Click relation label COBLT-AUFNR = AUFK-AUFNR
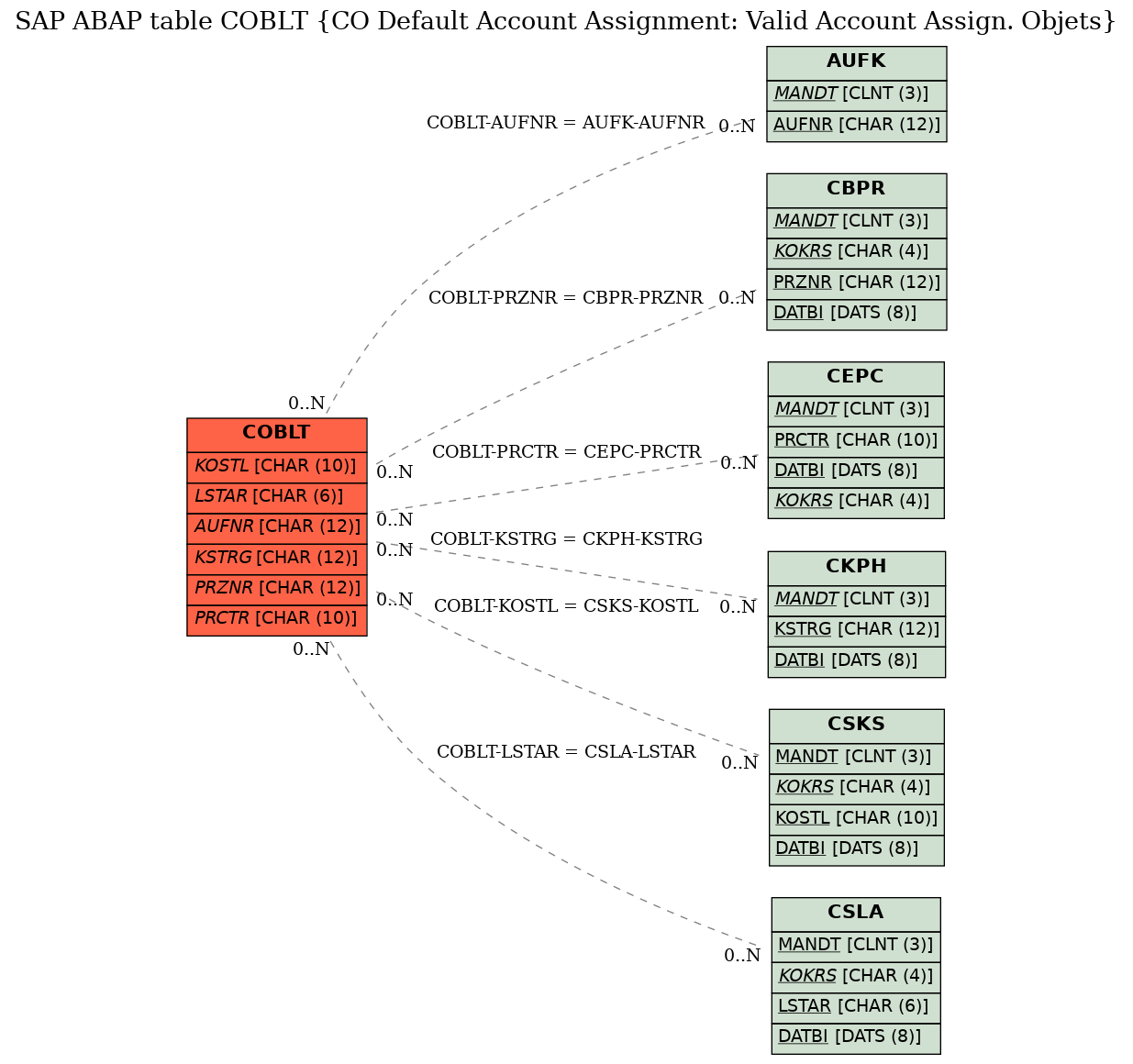This screenshot has height=1064, width=1133. [x=566, y=123]
